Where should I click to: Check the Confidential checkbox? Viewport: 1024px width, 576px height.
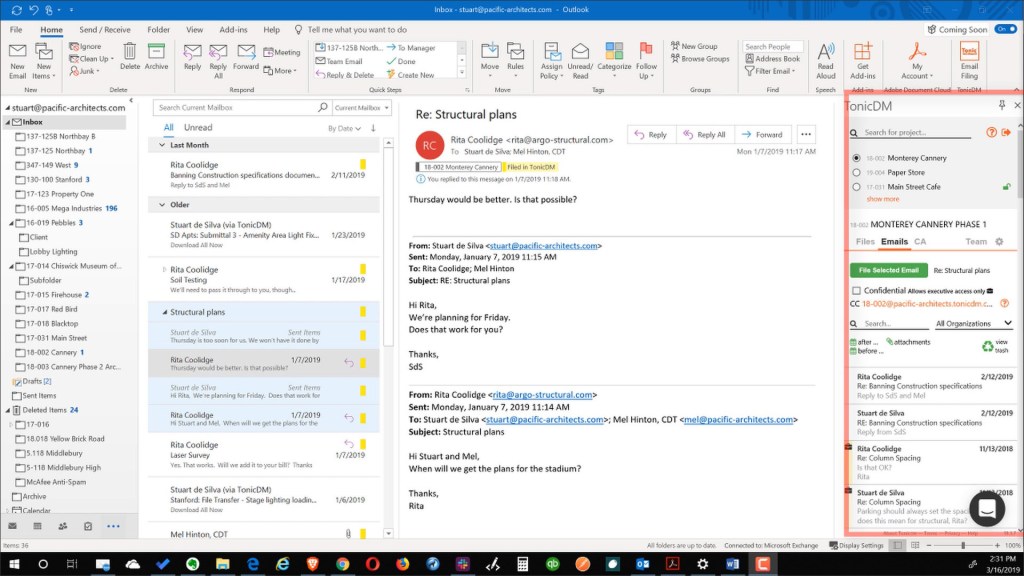coord(856,291)
